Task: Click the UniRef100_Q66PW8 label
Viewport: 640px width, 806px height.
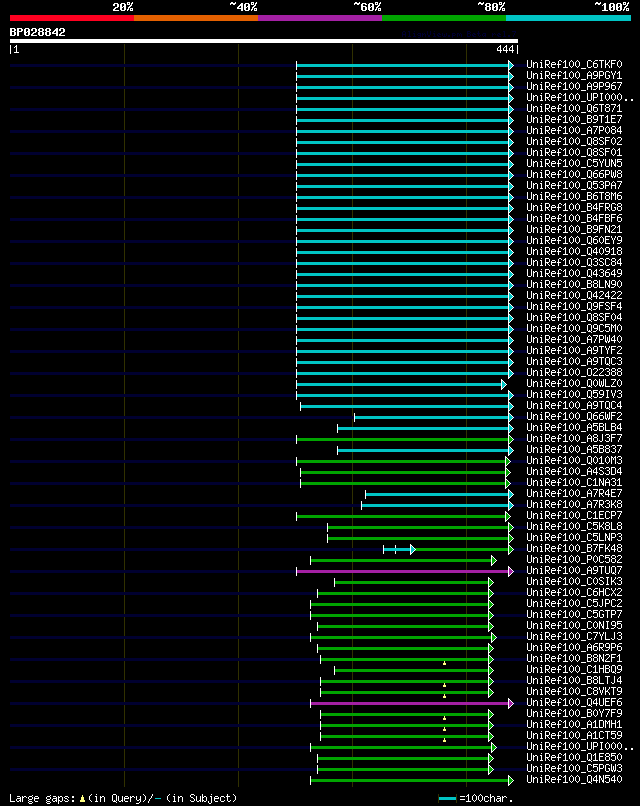Action: [x=574, y=175]
